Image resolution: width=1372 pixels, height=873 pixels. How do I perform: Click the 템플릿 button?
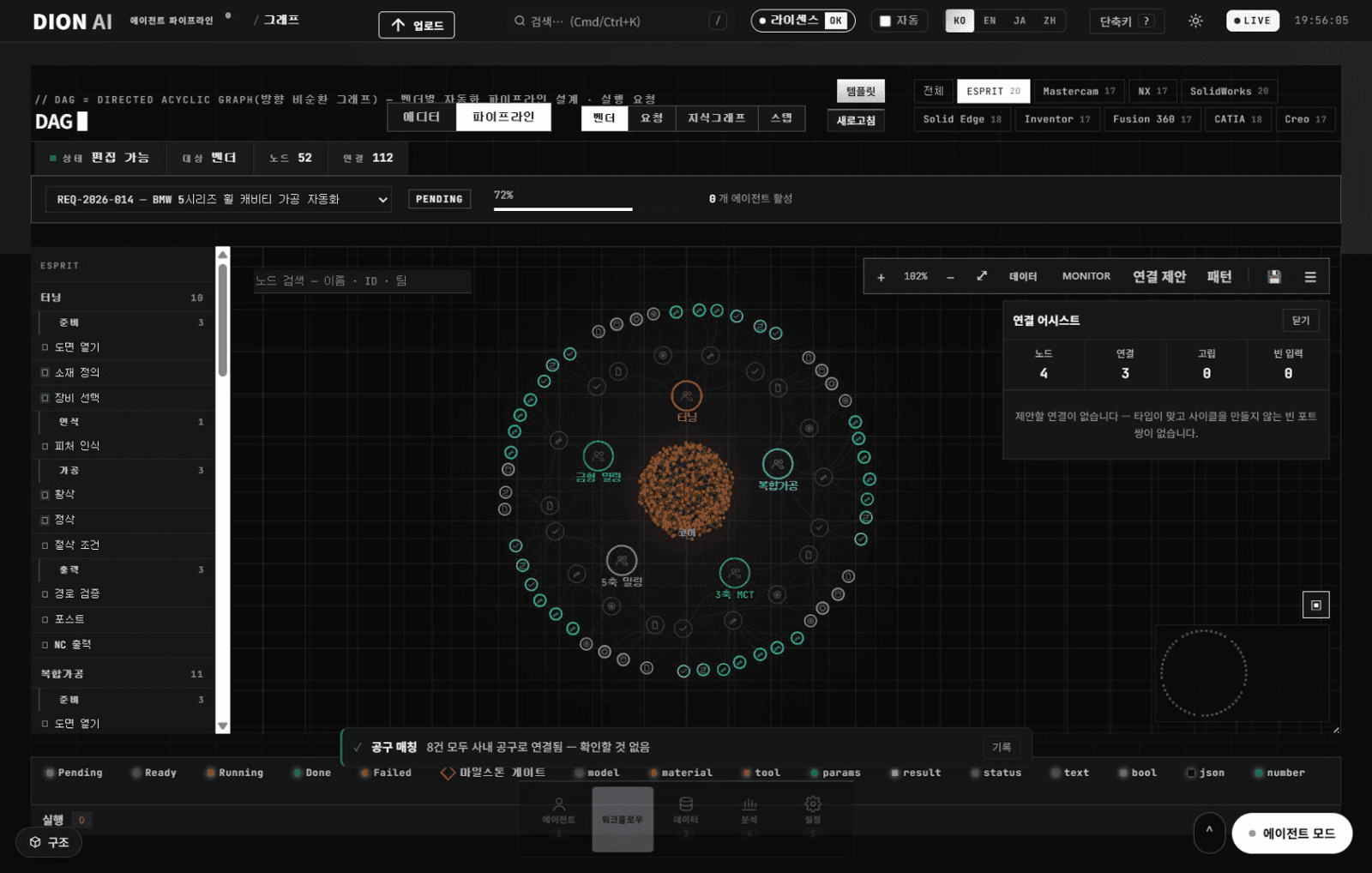861,91
